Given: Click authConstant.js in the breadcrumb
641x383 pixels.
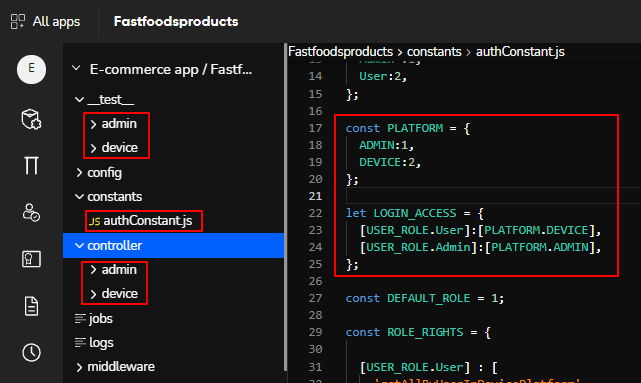Looking at the screenshot, I should [520, 52].
